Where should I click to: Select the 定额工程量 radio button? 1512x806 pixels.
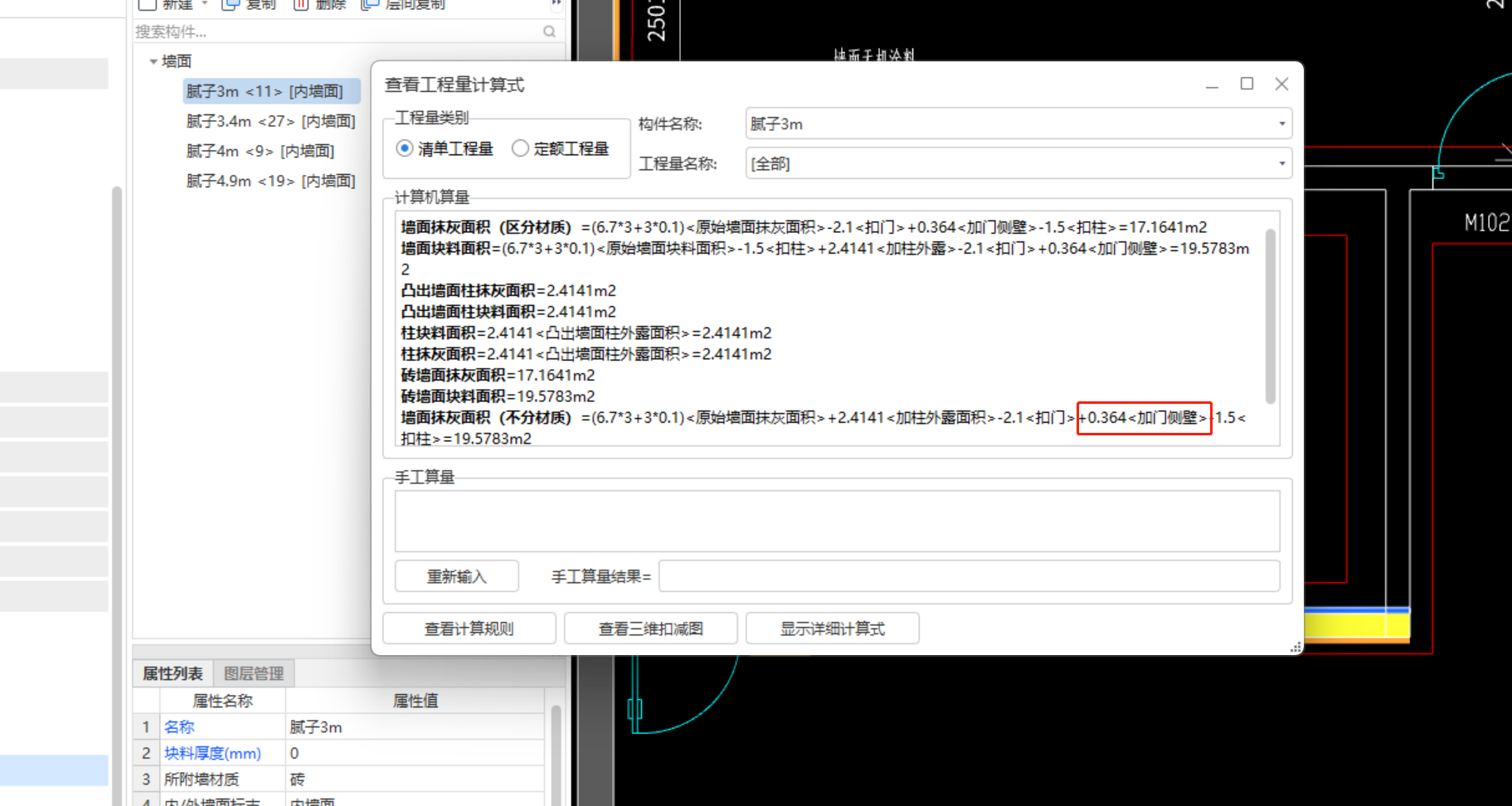click(520, 148)
